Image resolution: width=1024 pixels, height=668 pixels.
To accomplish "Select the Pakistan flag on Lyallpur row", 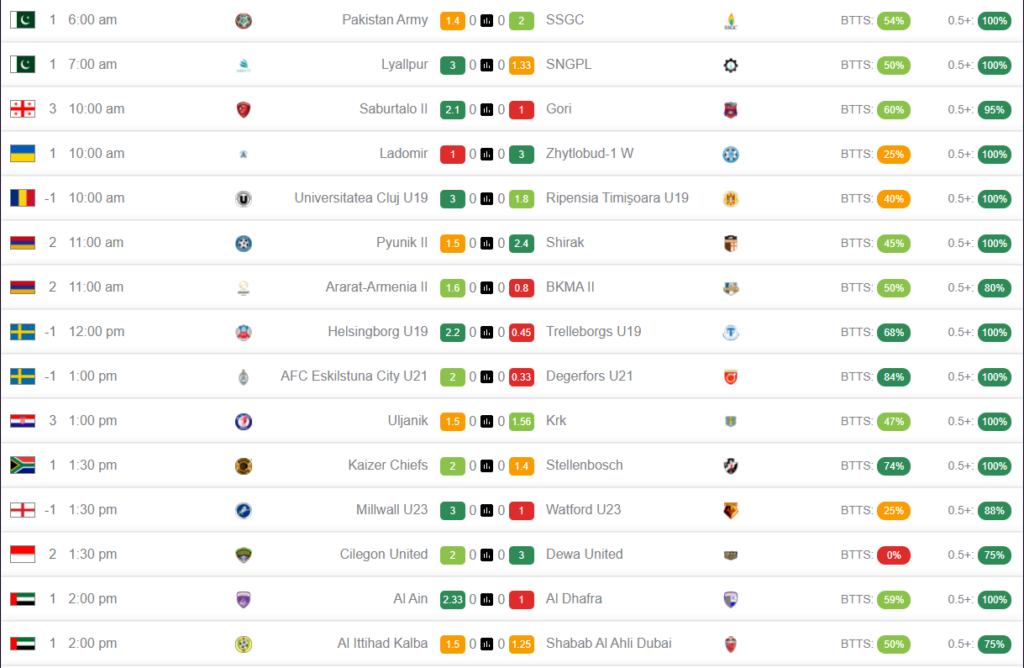I will [x=23, y=64].
